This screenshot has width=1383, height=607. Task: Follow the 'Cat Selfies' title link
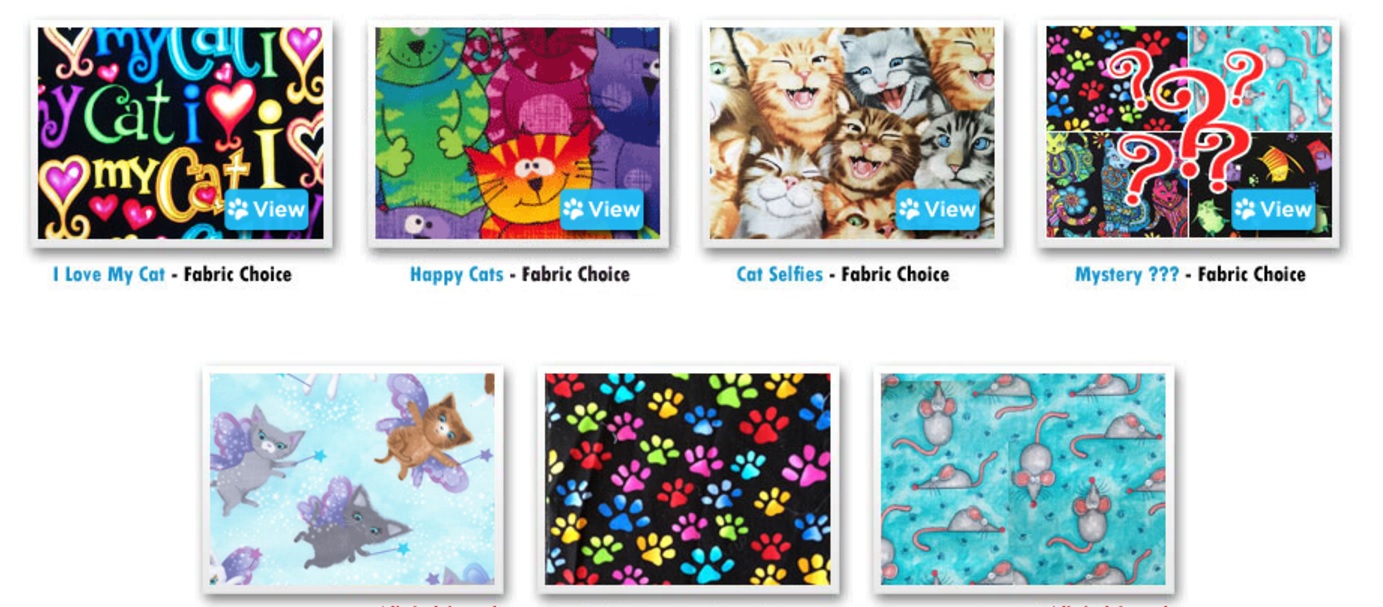(780, 274)
